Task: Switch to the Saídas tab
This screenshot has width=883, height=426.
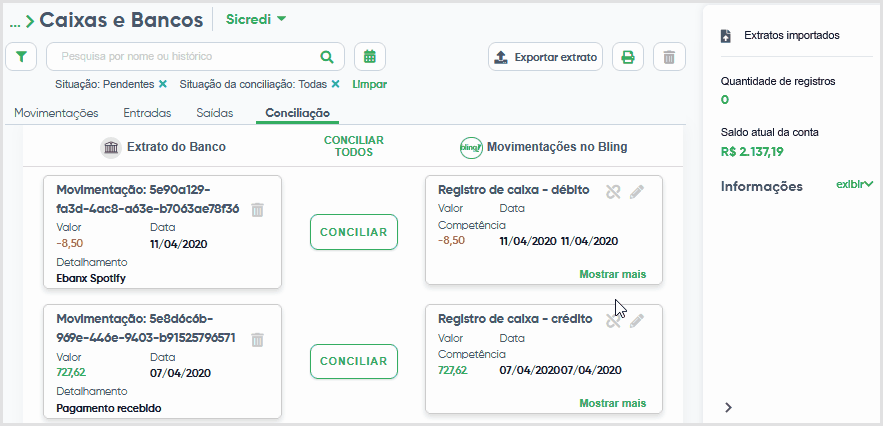Action: pyautogui.click(x=215, y=113)
